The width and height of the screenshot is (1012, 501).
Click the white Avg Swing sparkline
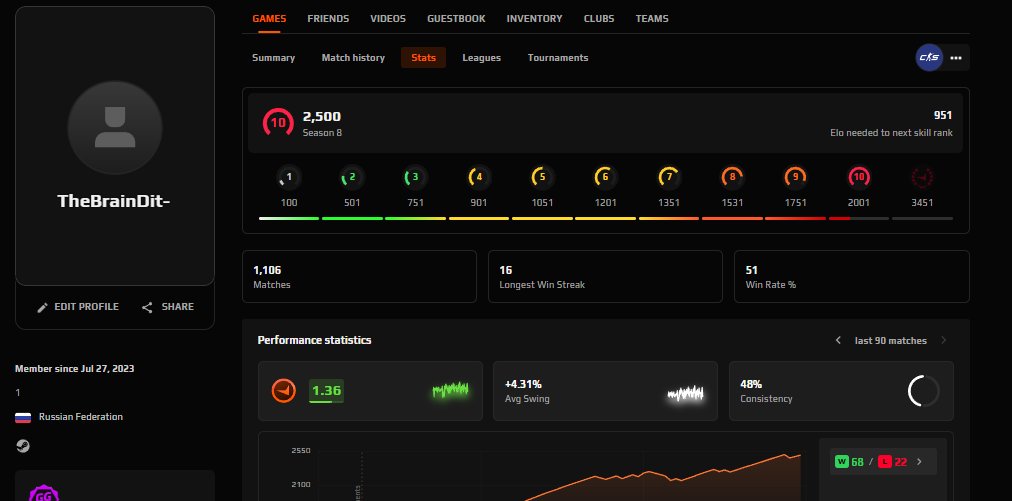click(685, 393)
